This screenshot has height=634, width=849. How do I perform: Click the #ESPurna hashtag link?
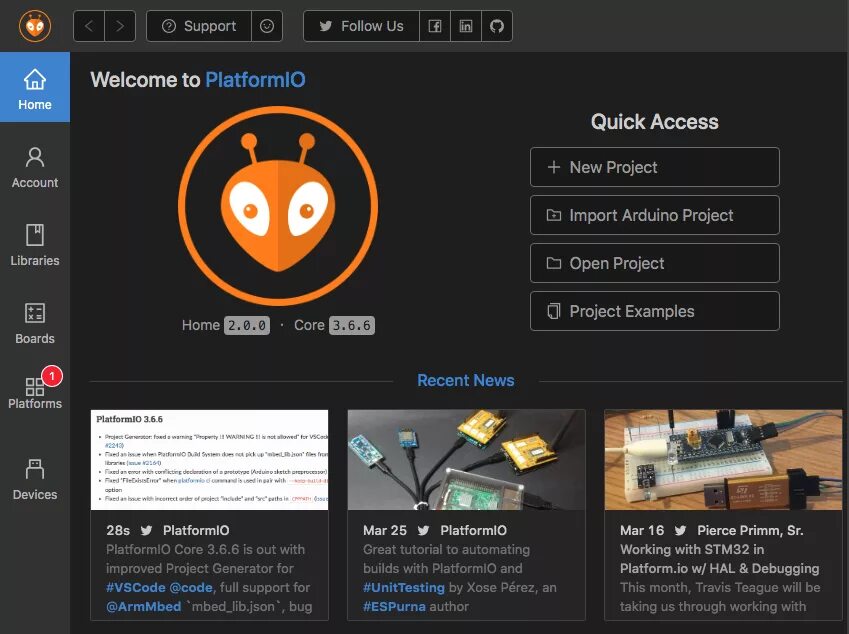(x=394, y=606)
